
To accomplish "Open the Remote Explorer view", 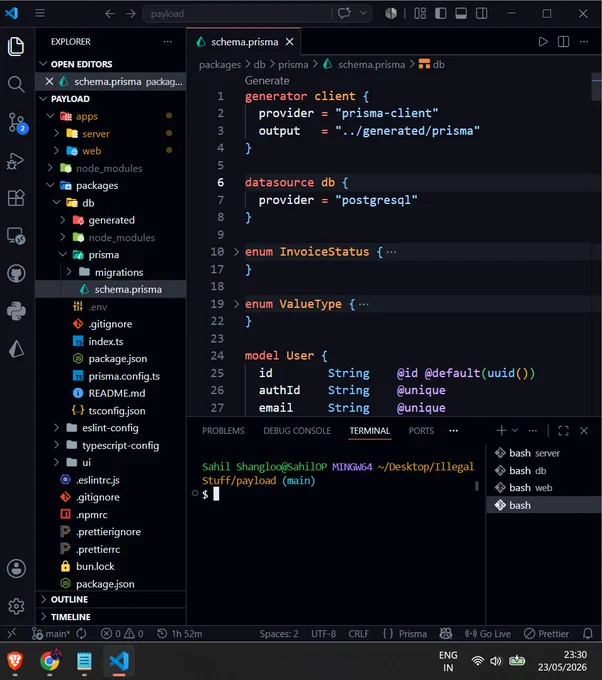I will tap(16, 236).
